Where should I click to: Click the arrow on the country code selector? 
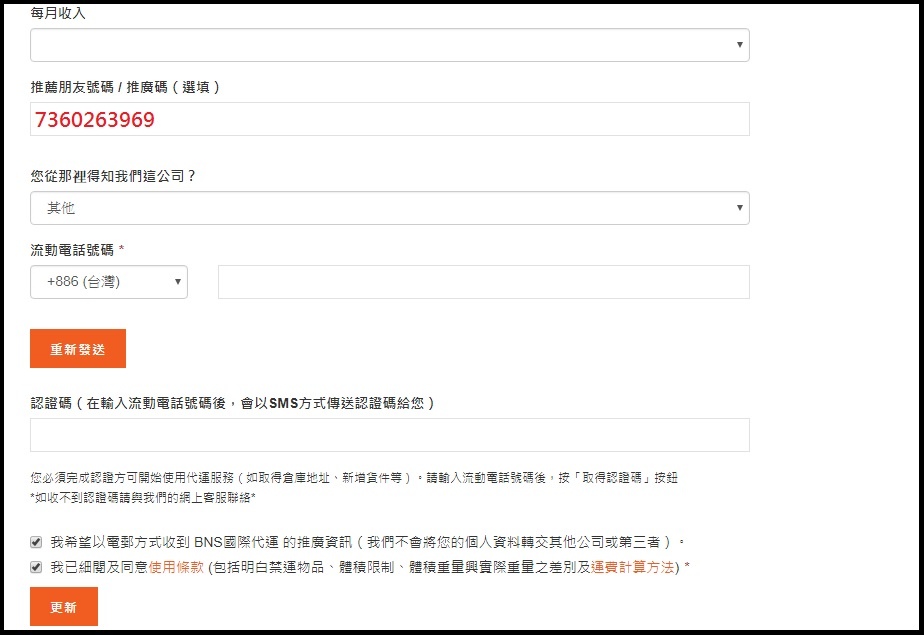178,282
